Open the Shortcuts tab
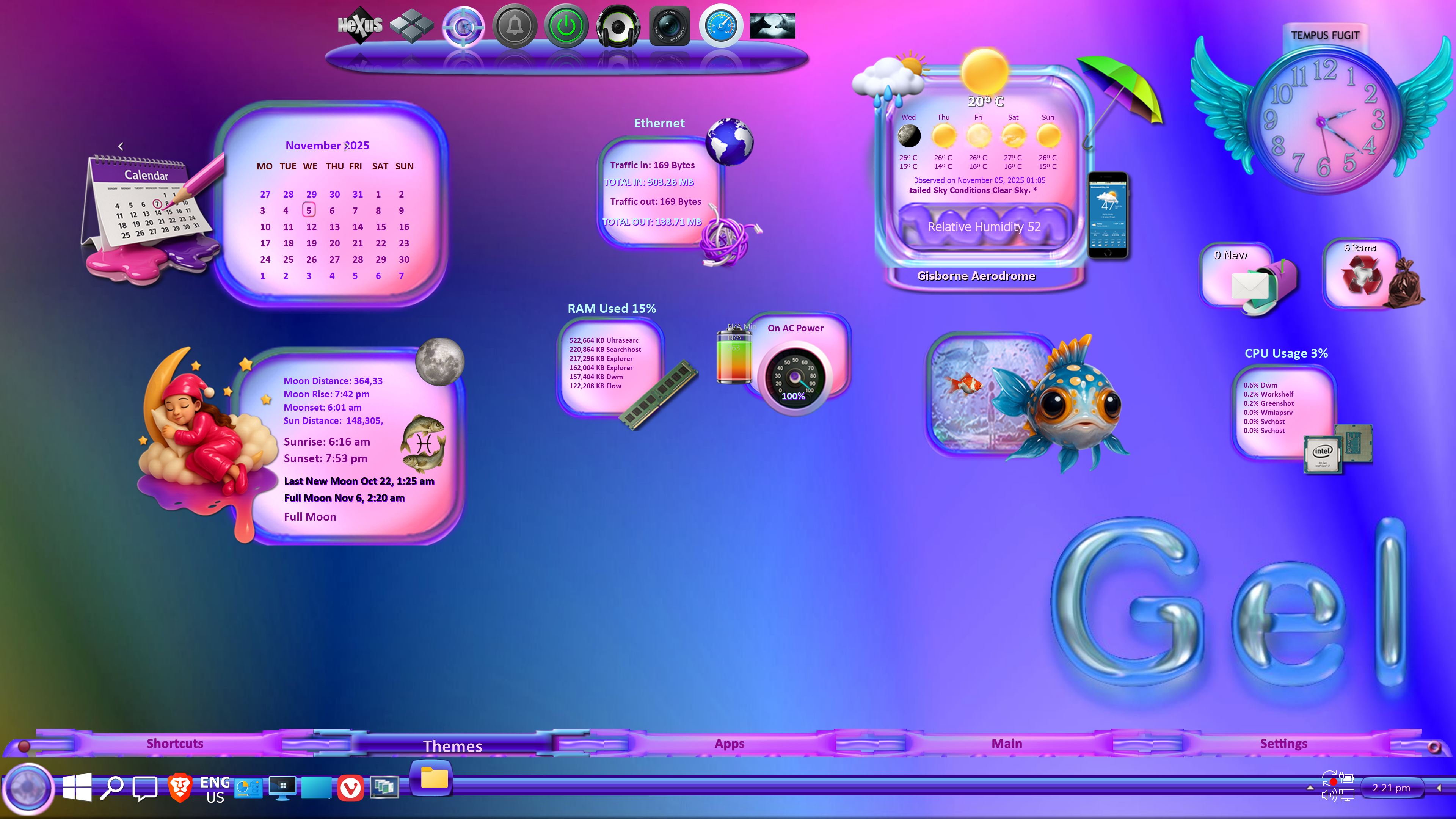 175,743
